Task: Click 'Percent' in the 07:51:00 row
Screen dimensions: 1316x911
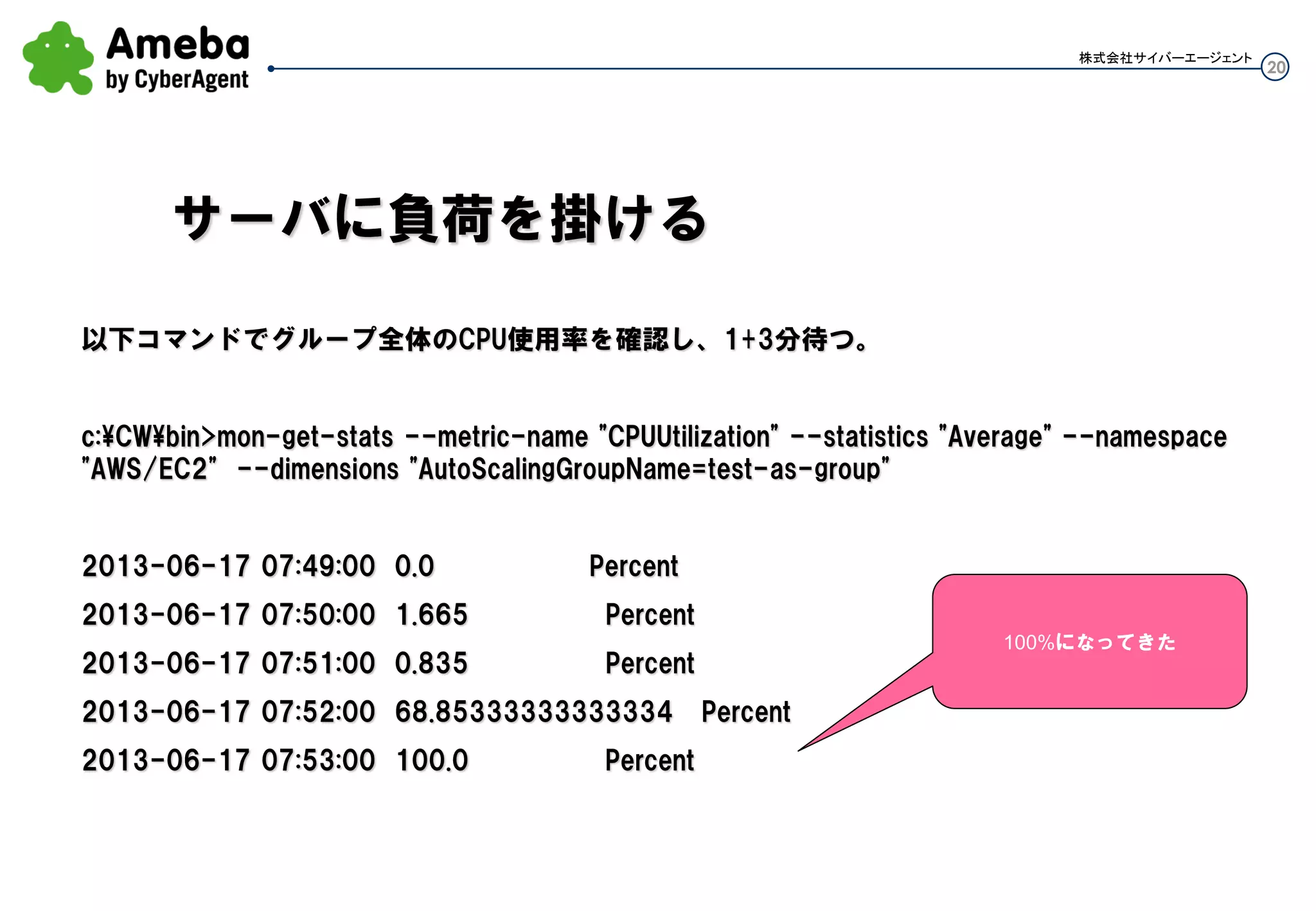Action: coord(650,663)
